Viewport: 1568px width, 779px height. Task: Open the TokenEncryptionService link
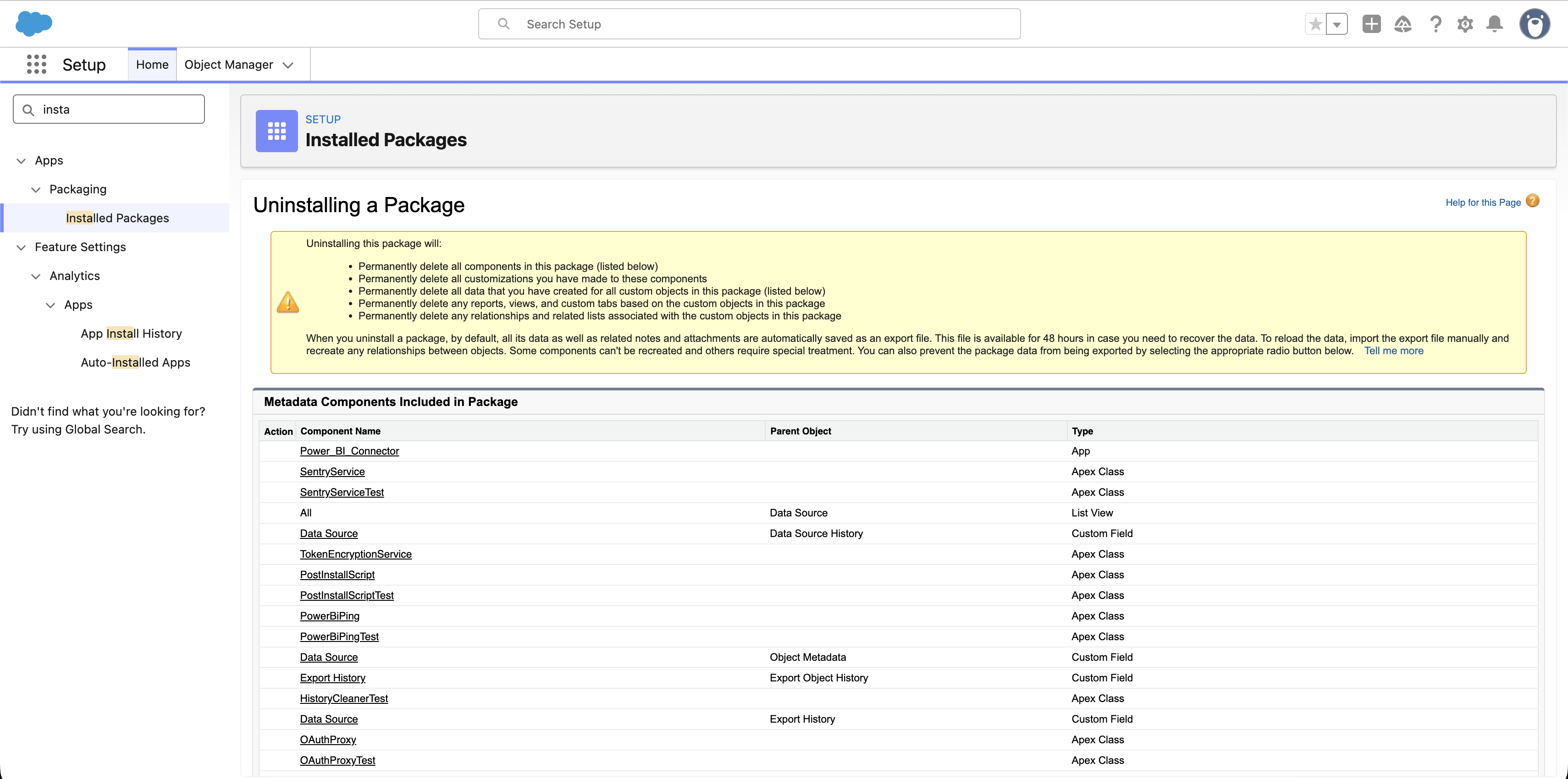355,554
